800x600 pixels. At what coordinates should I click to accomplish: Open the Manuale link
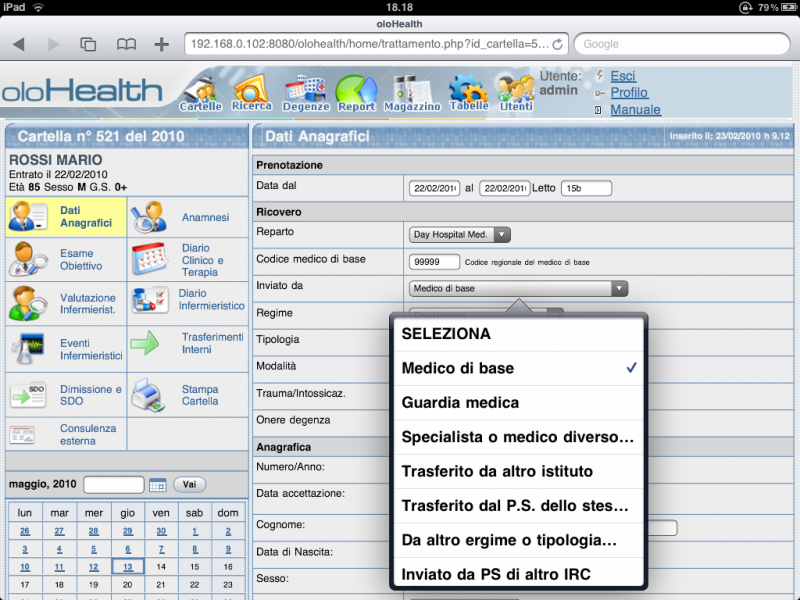(636, 109)
